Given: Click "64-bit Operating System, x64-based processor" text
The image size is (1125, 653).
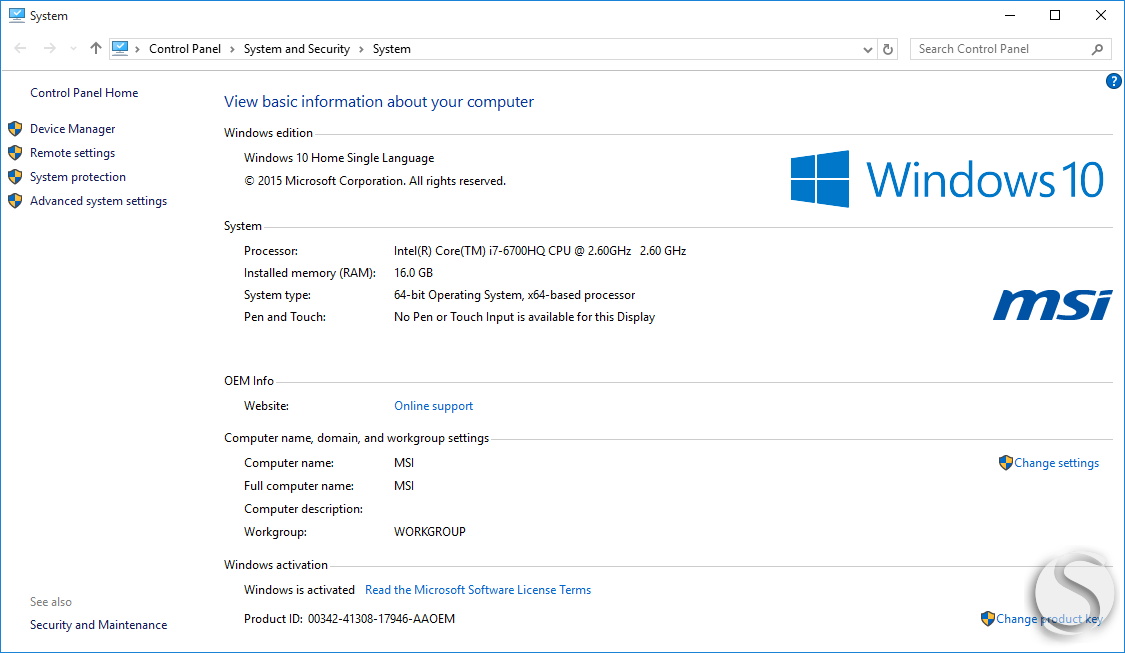Looking at the screenshot, I should point(514,295).
